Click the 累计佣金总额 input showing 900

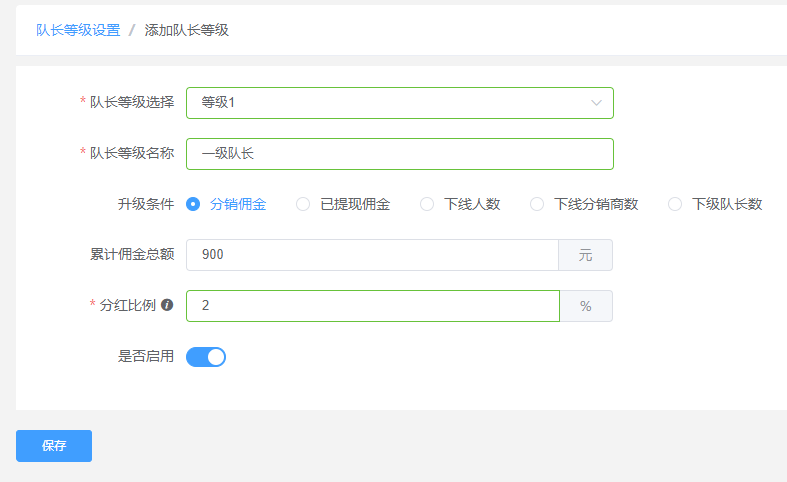click(372, 255)
